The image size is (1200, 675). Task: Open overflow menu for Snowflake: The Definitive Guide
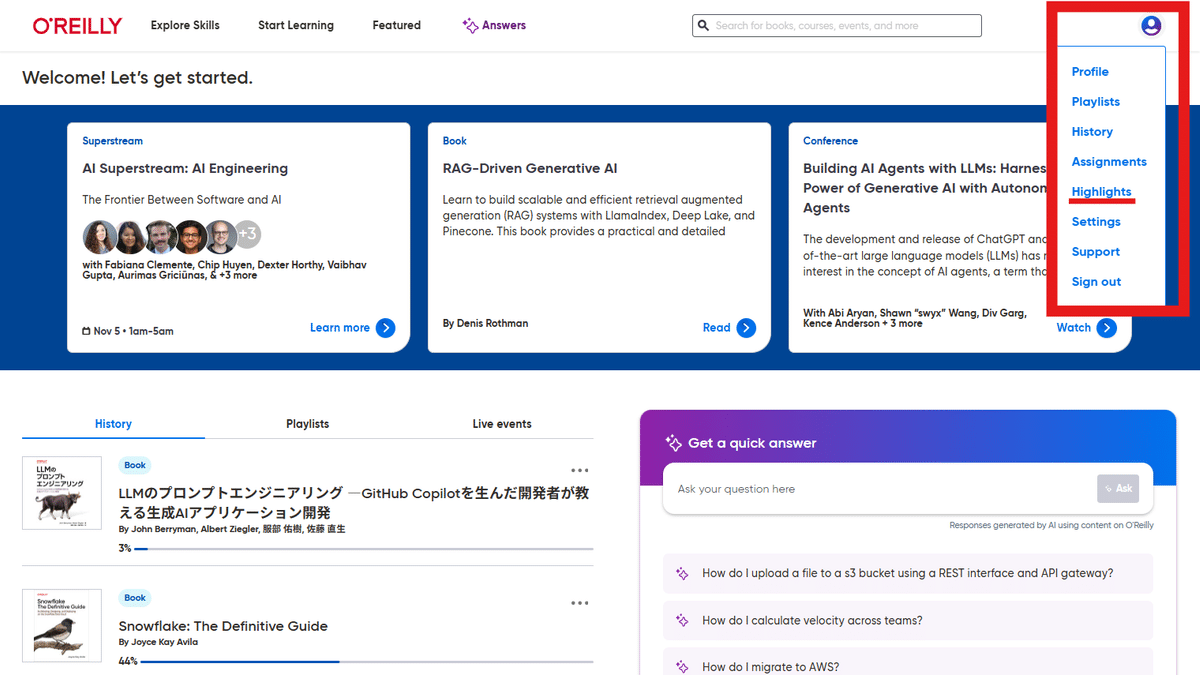(x=579, y=602)
